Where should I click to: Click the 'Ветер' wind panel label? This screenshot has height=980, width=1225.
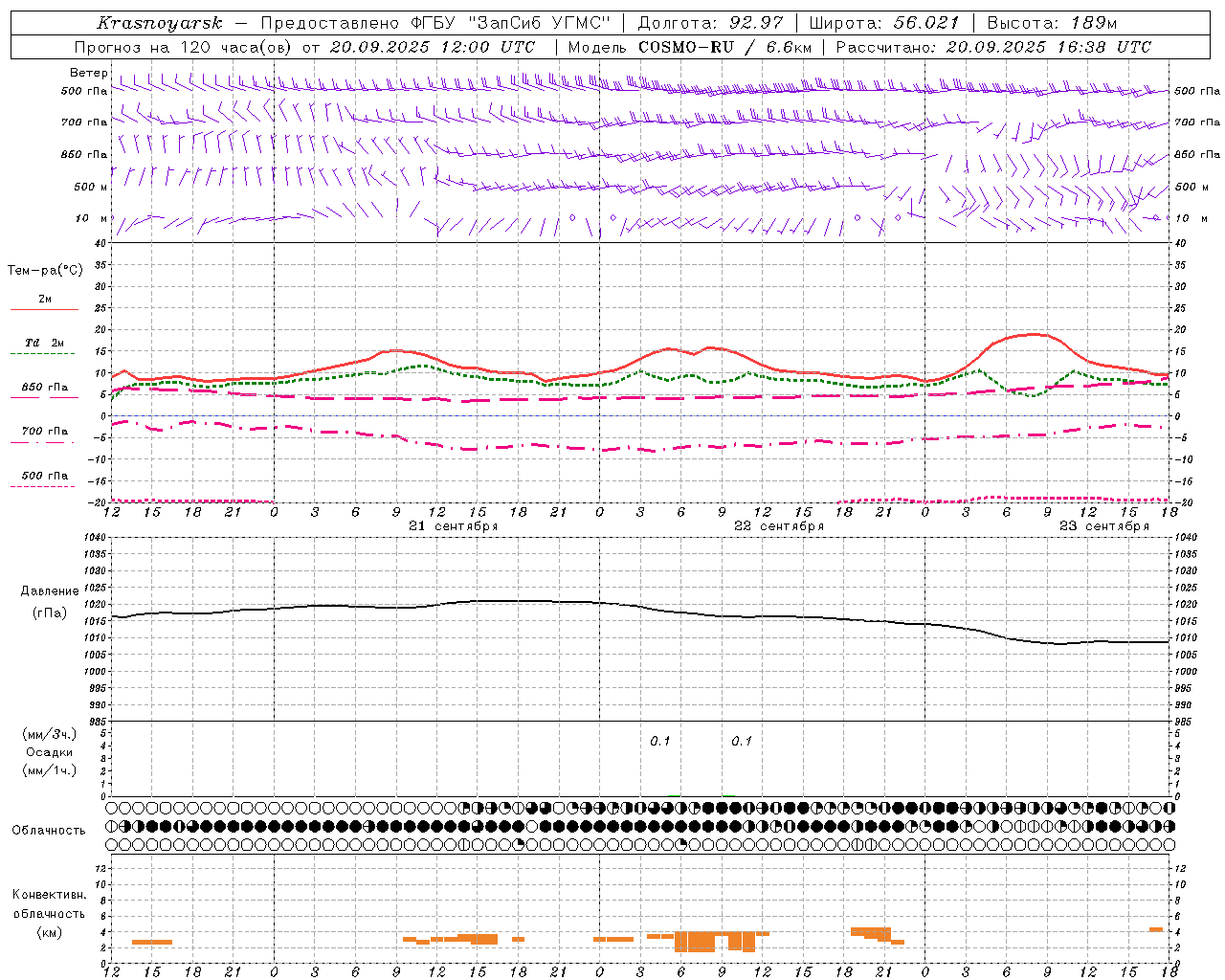[88, 73]
